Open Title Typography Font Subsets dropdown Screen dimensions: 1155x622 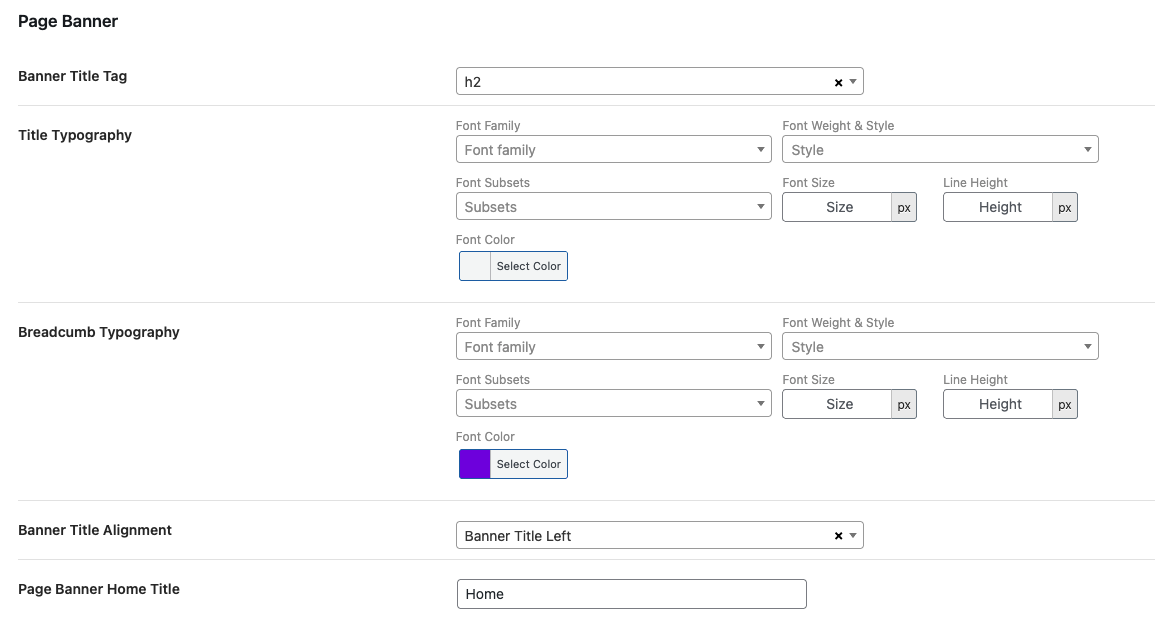pos(612,207)
